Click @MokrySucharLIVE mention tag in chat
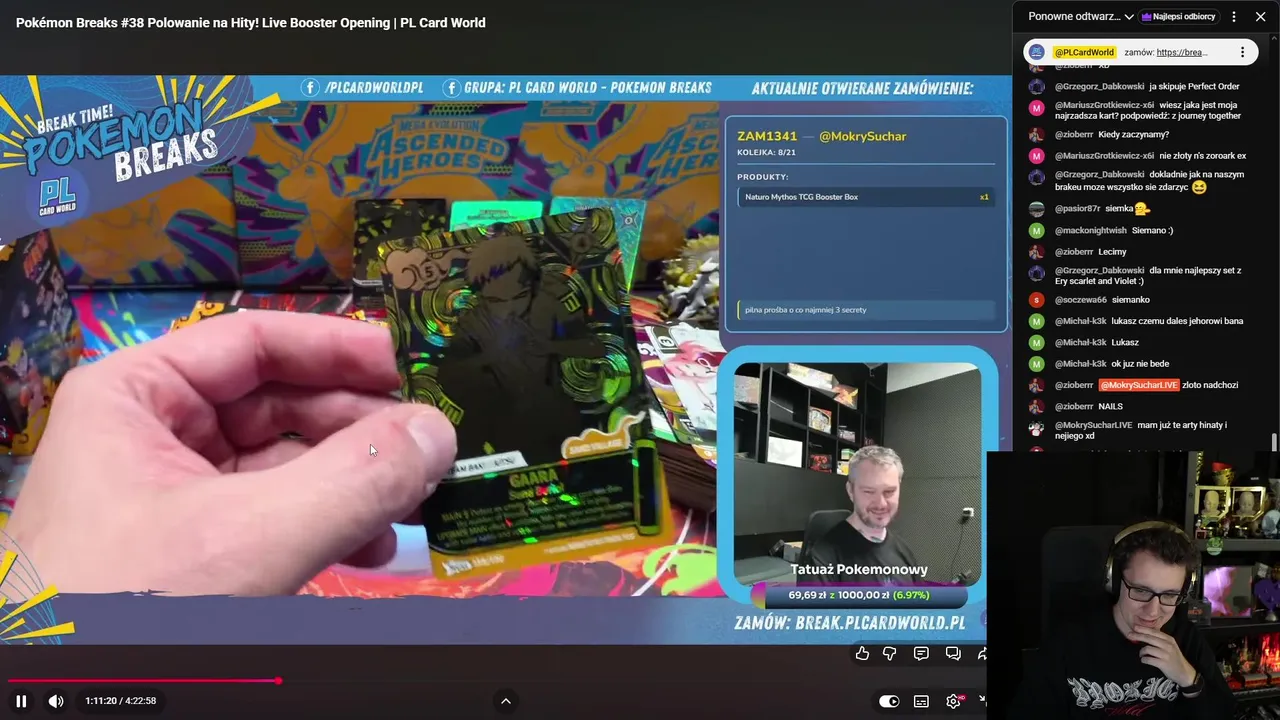Screen dimensions: 1280x720 1139,385
